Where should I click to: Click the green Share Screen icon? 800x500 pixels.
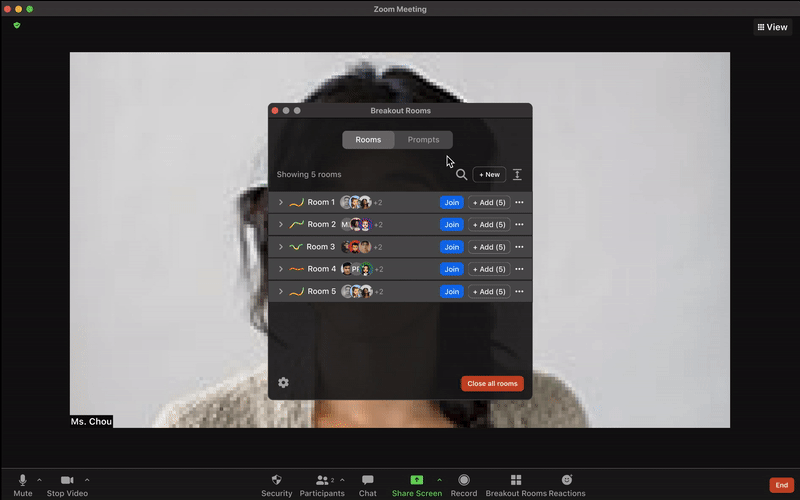[417, 480]
